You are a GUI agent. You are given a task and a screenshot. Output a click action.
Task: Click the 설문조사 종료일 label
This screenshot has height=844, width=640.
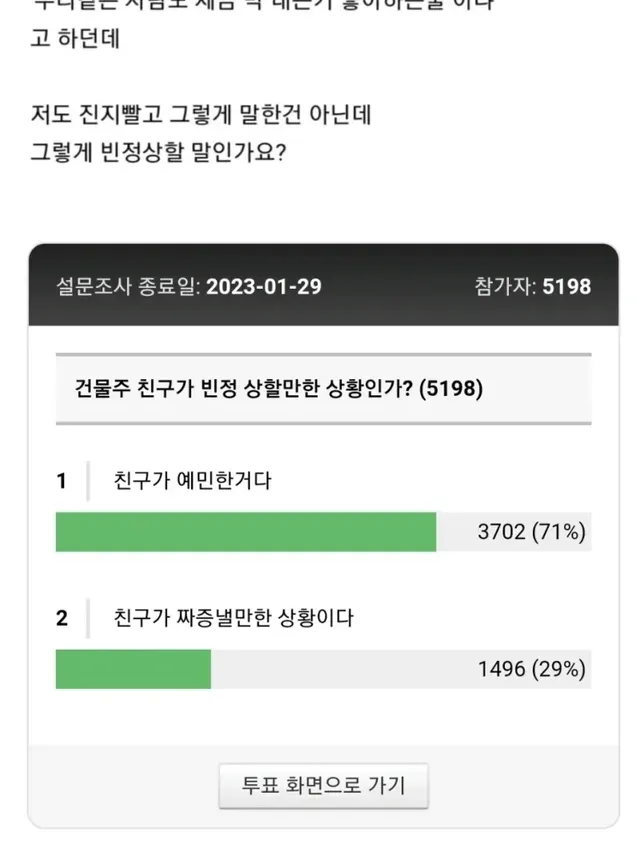tap(128, 287)
